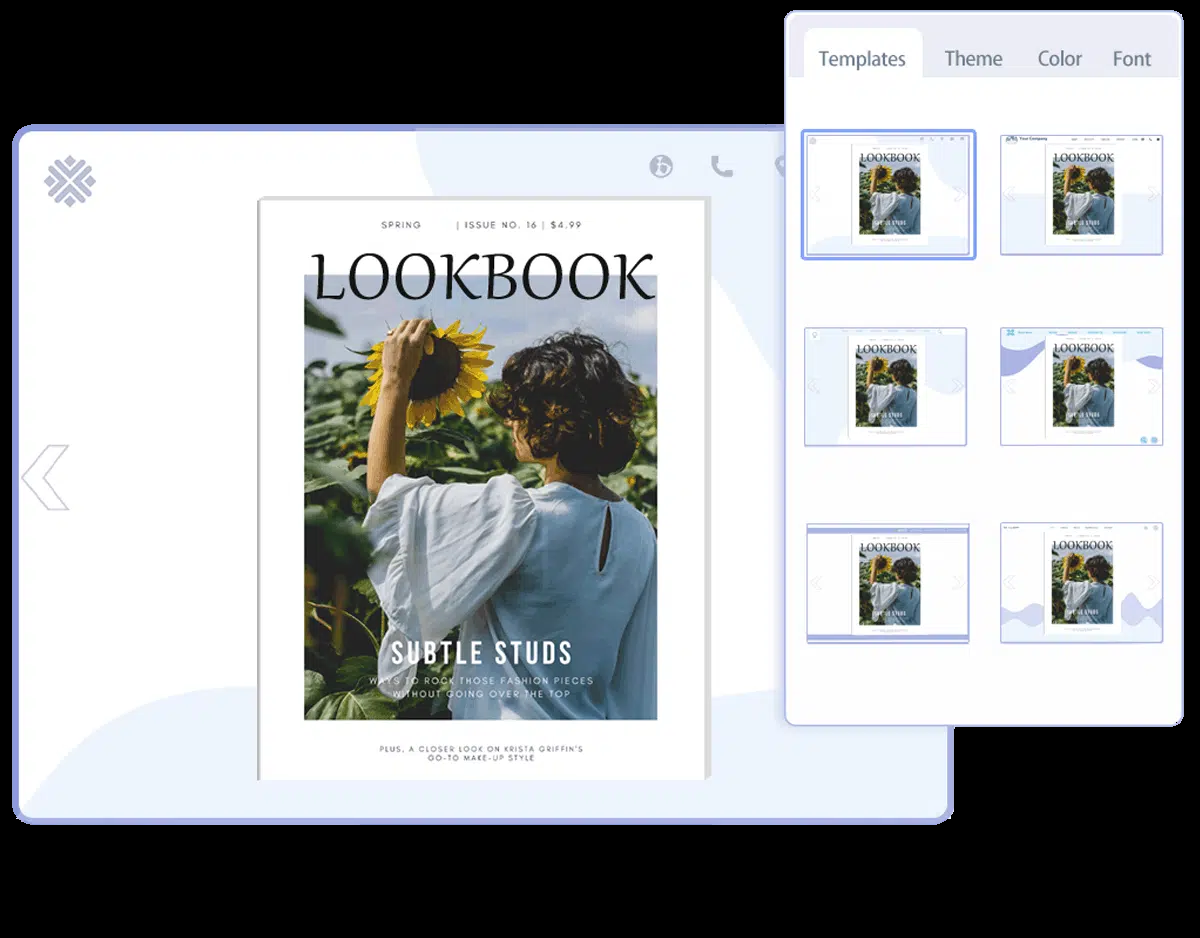Choose template with wavy purple footer
The height and width of the screenshot is (938, 1200).
click(1081, 583)
